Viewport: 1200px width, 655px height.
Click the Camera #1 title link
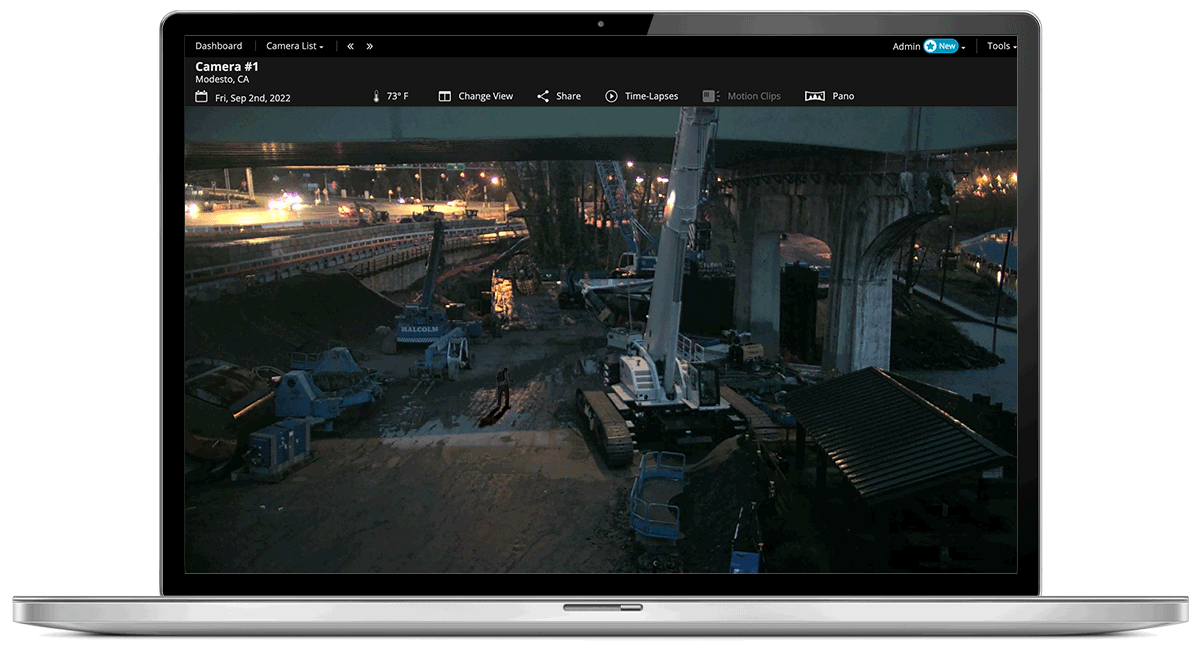(x=226, y=65)
